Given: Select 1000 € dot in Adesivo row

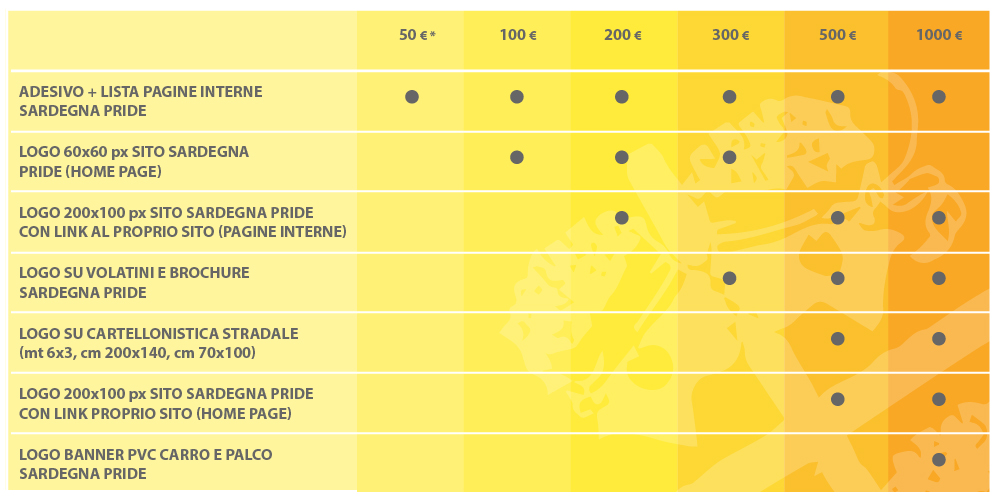Looking at the screenshot, I should (x=938, y=97).
